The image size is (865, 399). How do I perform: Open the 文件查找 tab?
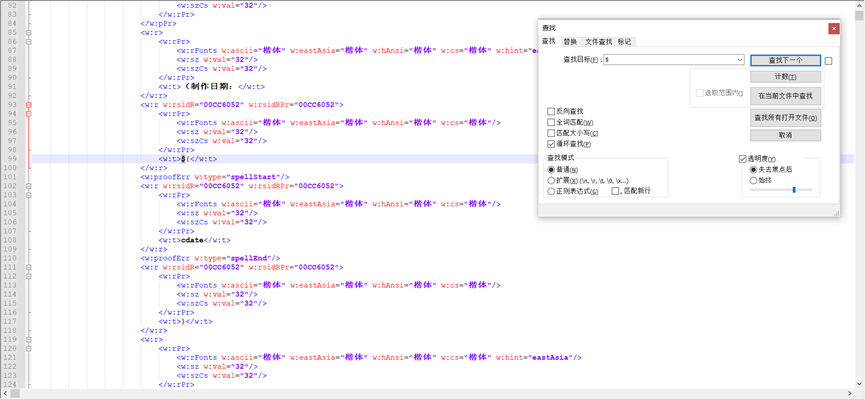click(599, 42)
